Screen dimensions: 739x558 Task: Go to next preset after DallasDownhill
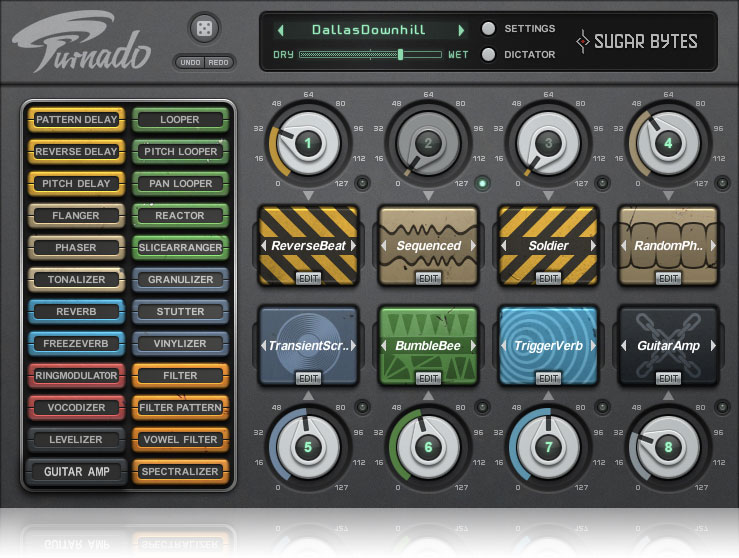pos(461,30)
